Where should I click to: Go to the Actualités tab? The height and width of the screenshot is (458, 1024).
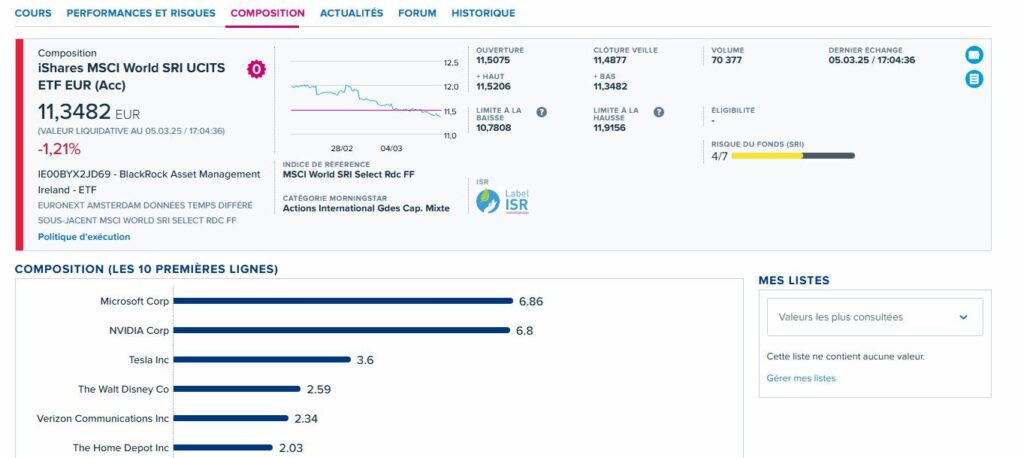[351, 13]
